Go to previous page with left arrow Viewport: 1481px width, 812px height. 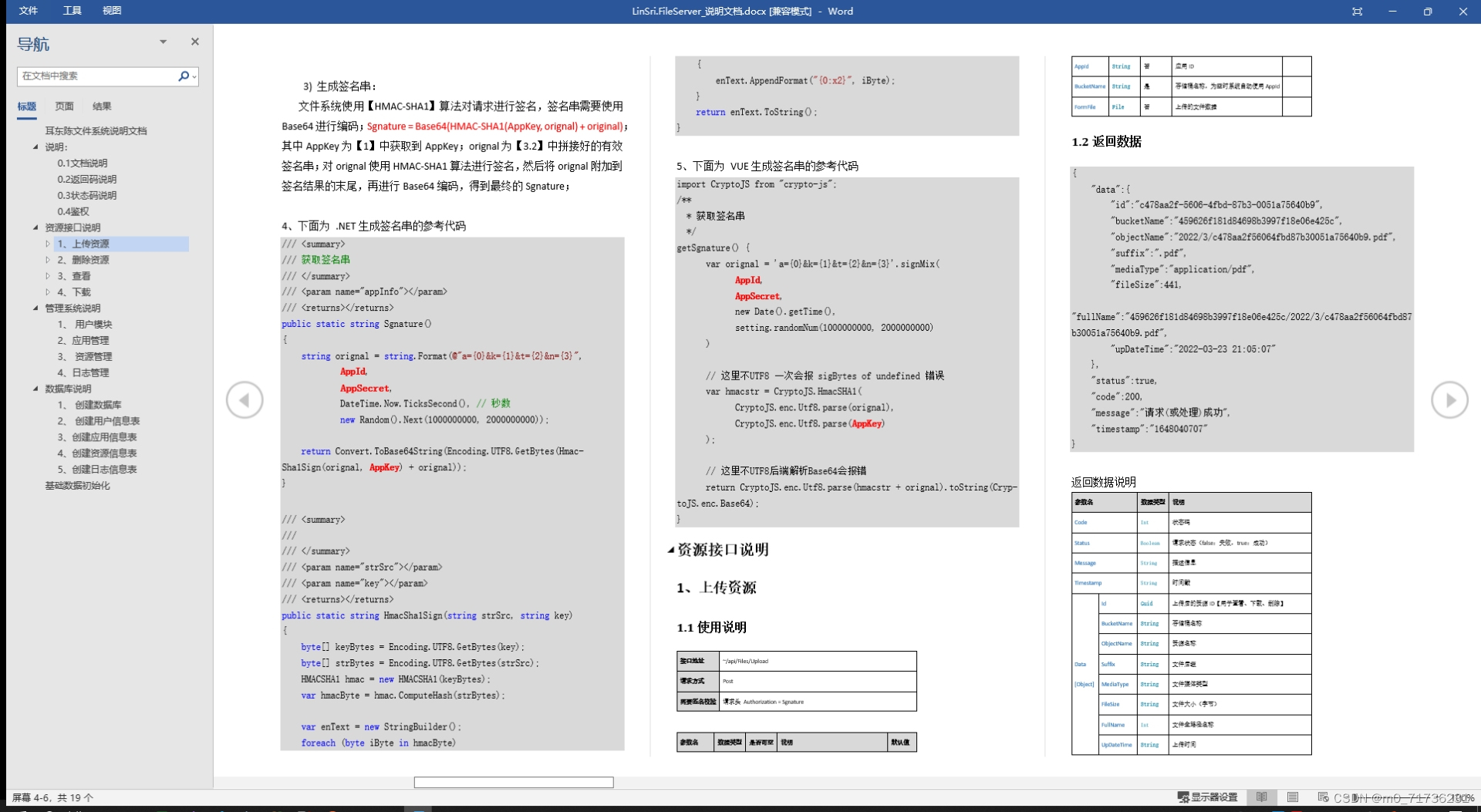coord(245,399)
